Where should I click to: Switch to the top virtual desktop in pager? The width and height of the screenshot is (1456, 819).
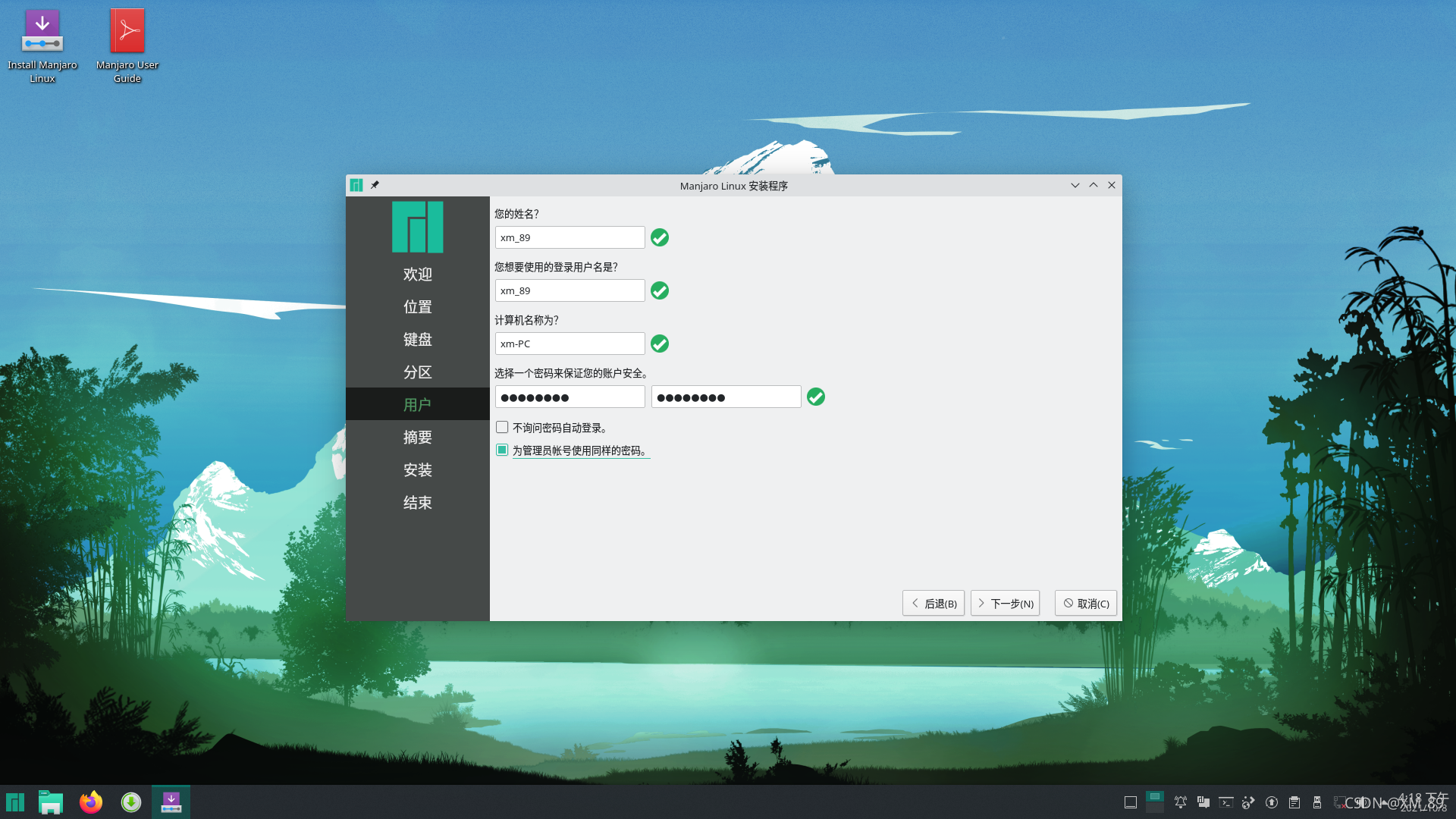coord(1155,796)
